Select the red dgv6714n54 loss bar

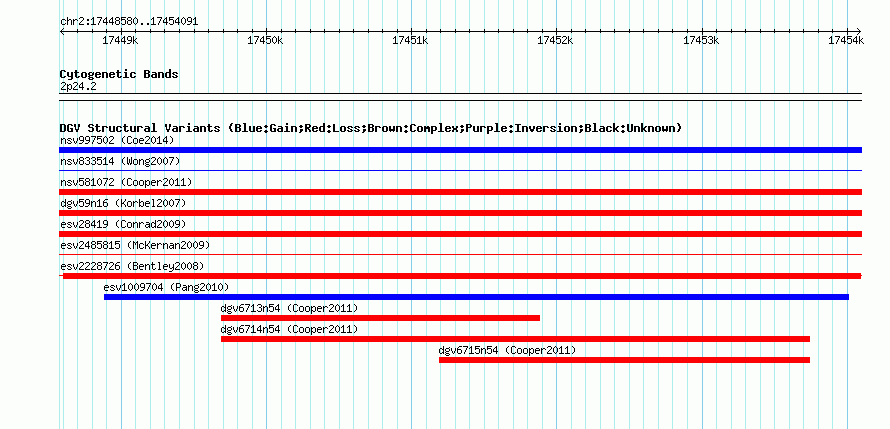[x=515, y=339]
